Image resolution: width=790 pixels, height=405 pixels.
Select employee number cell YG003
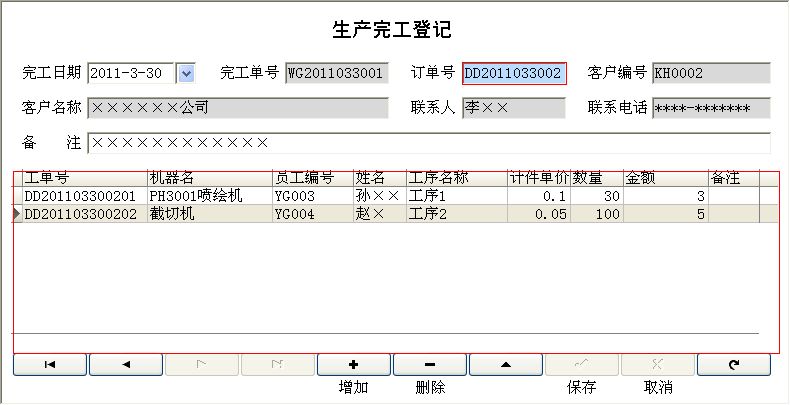pyautogui.click(x=313, y=196)
